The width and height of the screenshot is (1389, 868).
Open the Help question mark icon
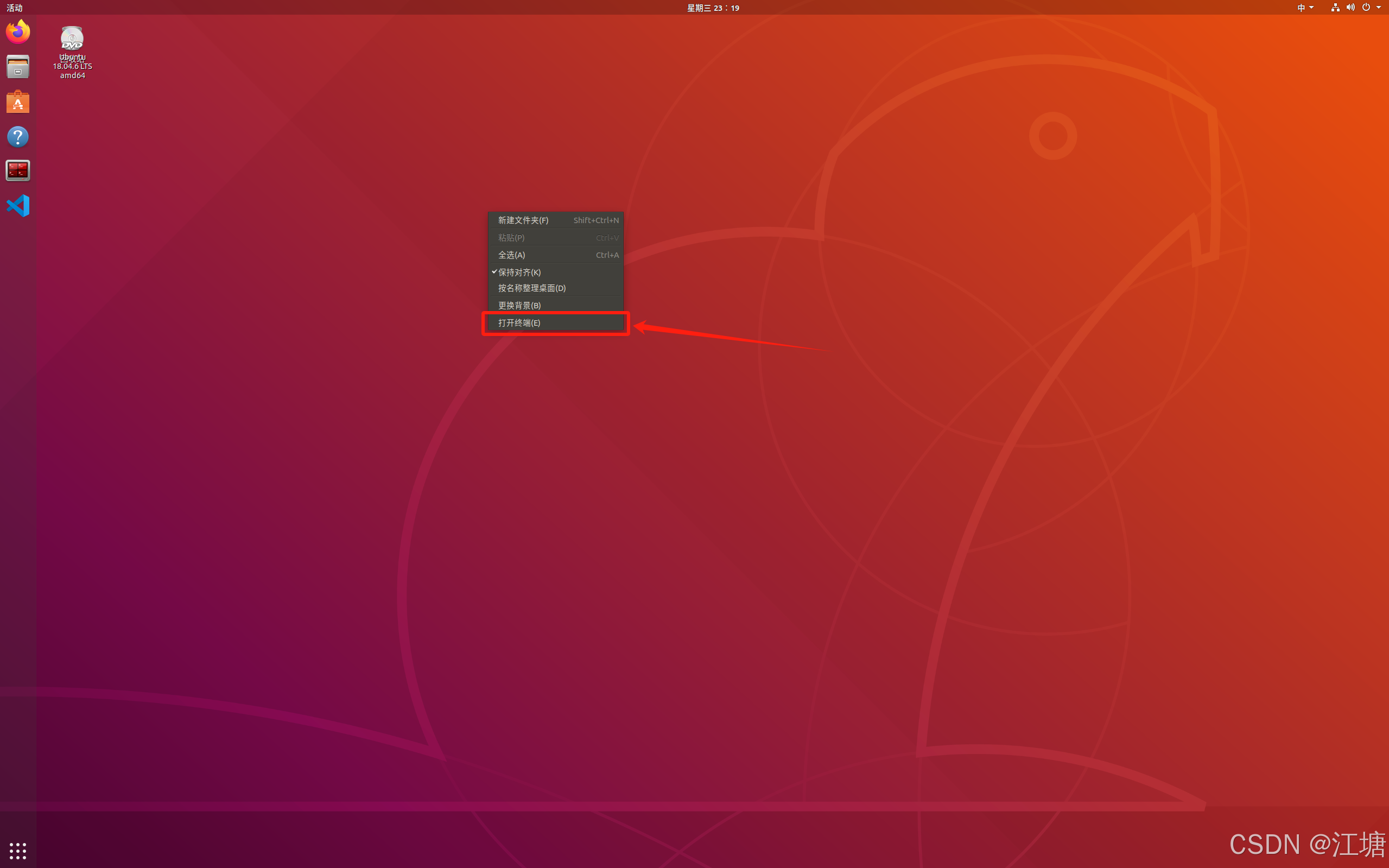pyautogui.click(x=18, y=137)
